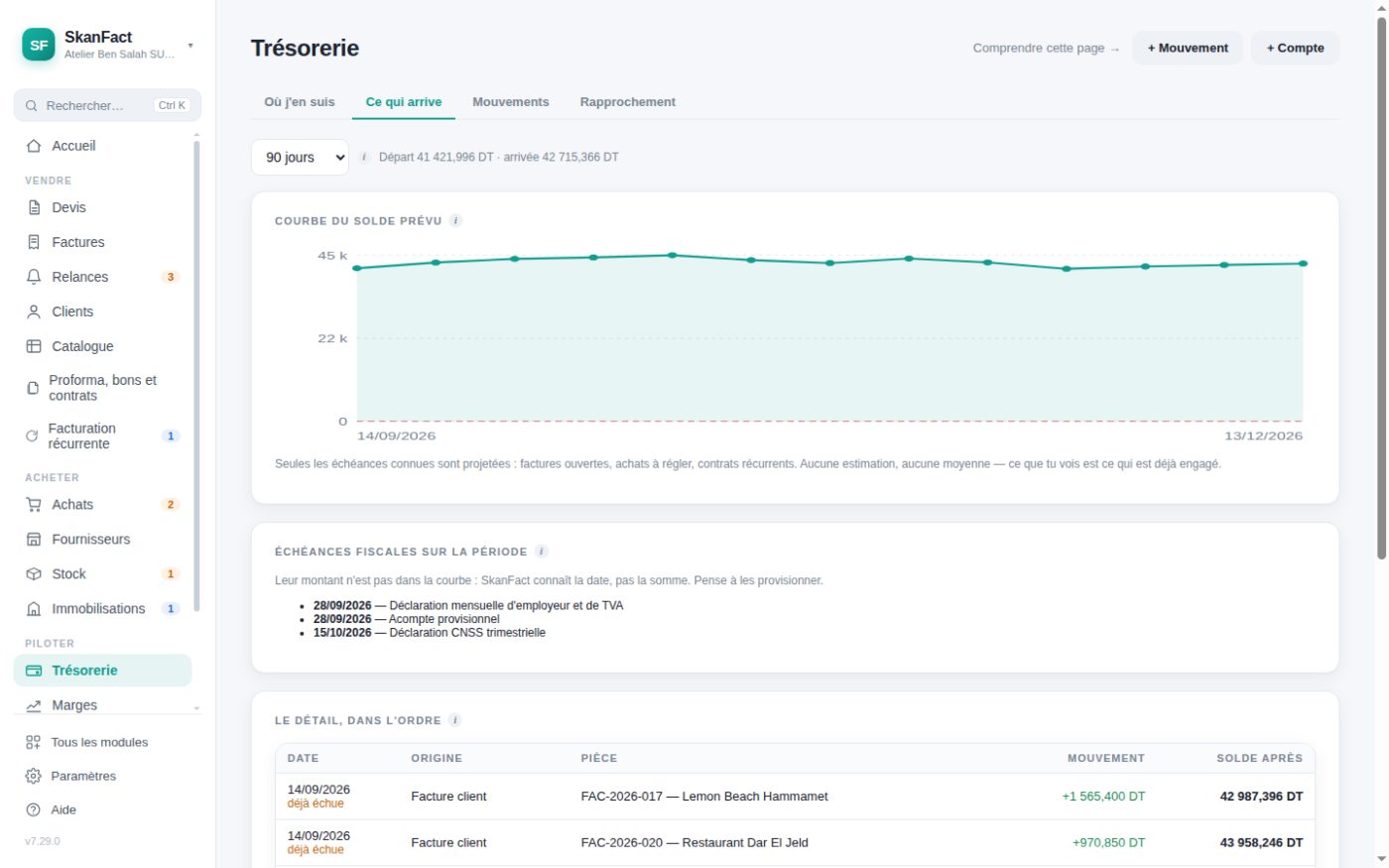Click the Clients person icon
Viewport: 1389px width, 868px height.
(34, 311)
